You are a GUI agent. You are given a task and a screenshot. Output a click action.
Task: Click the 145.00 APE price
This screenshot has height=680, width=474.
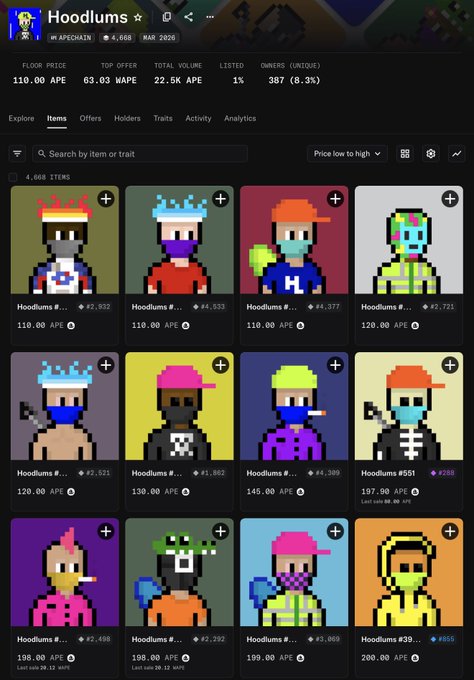pos(270,491)
